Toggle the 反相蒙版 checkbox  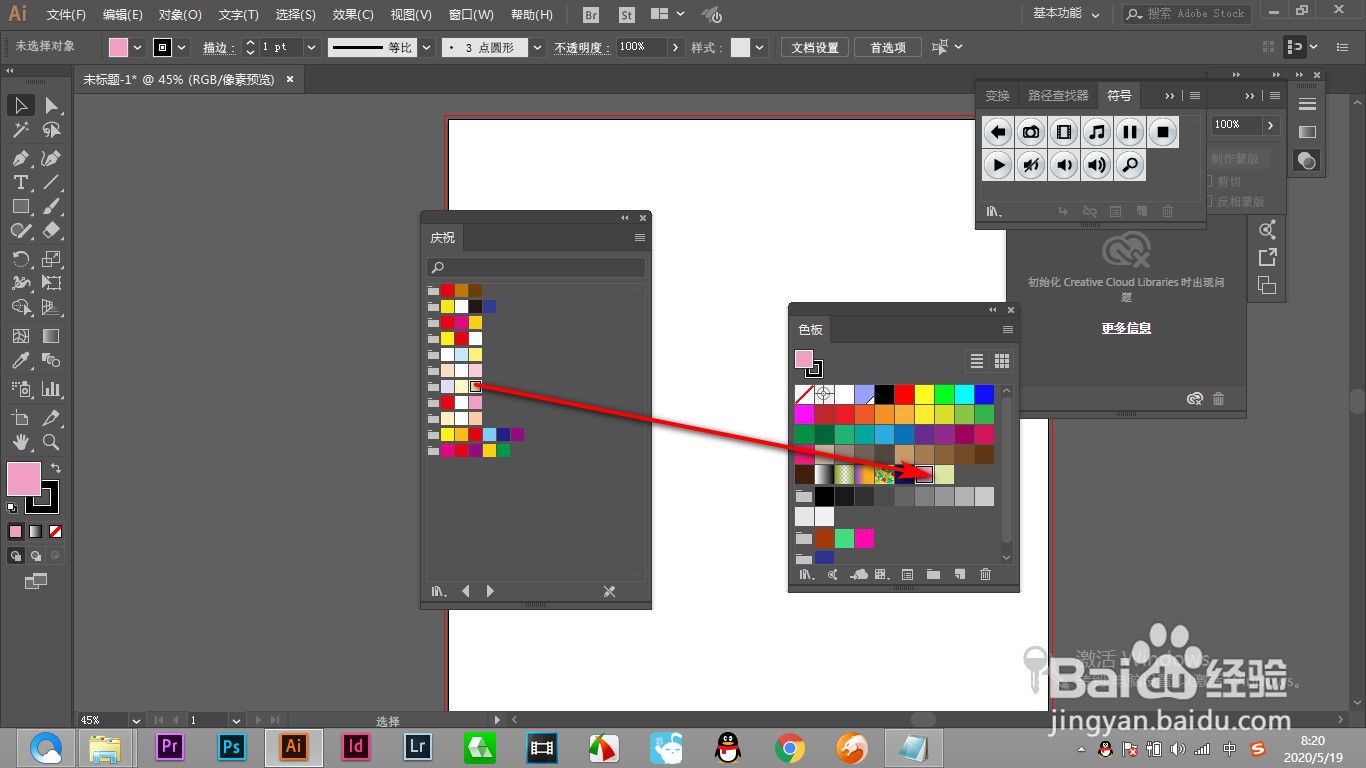click(x=1209, y=201)
